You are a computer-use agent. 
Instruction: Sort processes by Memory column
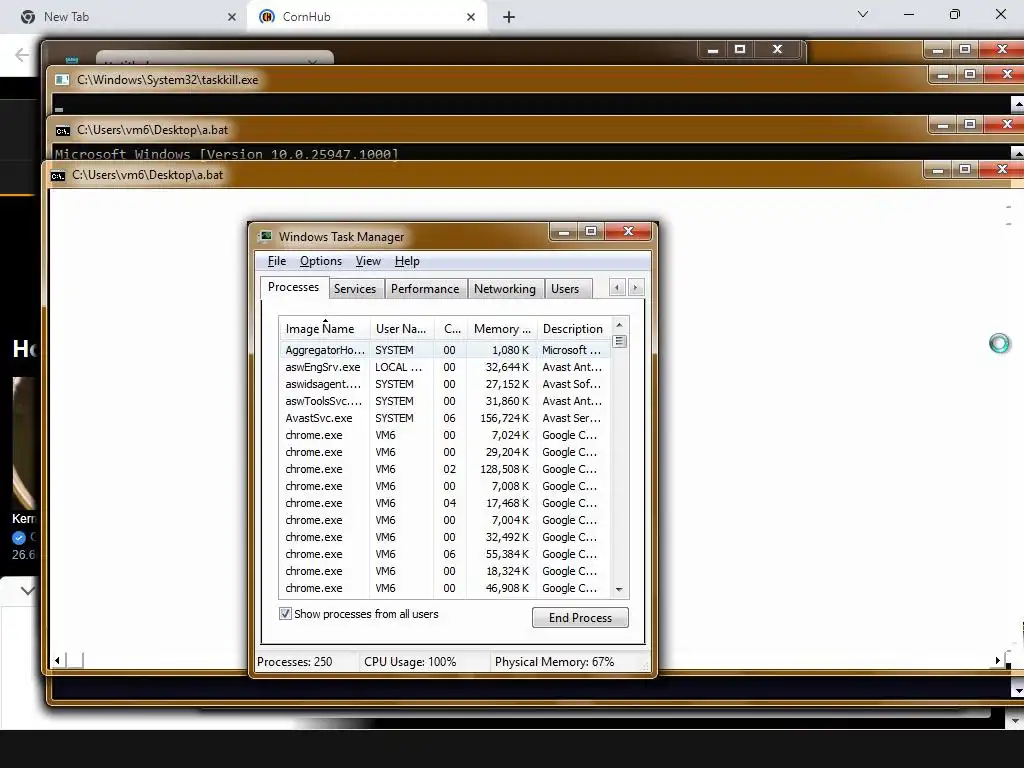pos(502,328)
